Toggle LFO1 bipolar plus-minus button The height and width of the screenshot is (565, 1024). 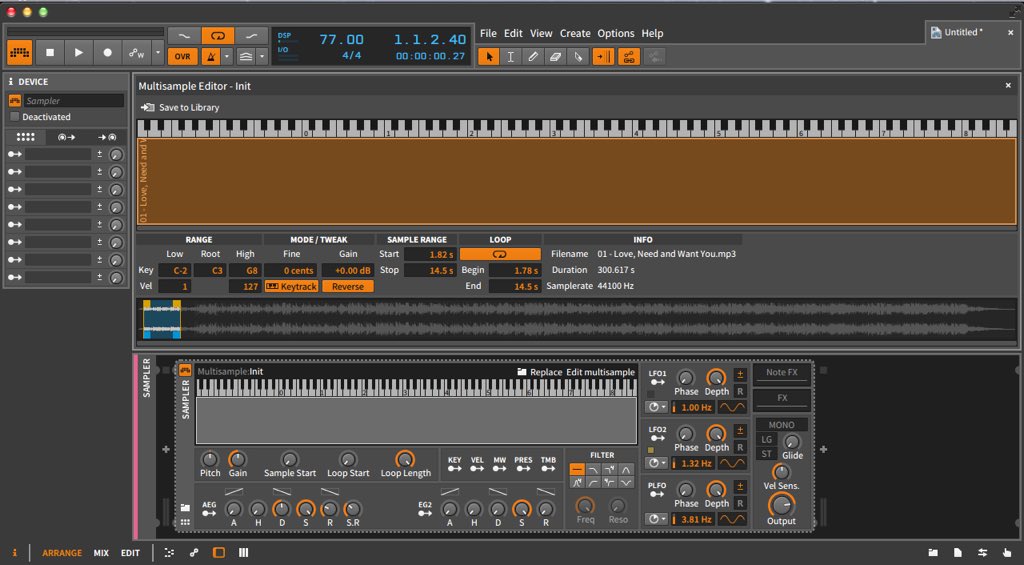(740, 375)
